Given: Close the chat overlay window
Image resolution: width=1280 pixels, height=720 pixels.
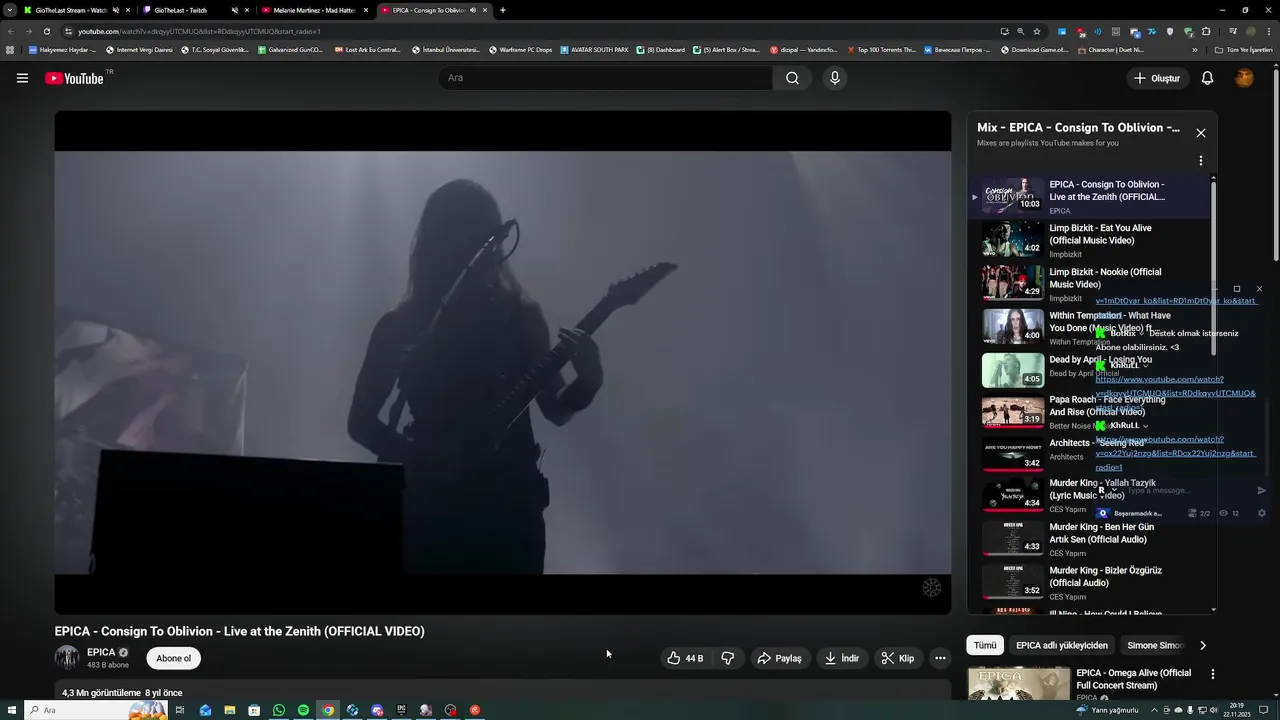Looking at the screenshot, I should pyautogui.click(x=1259, y=289).
